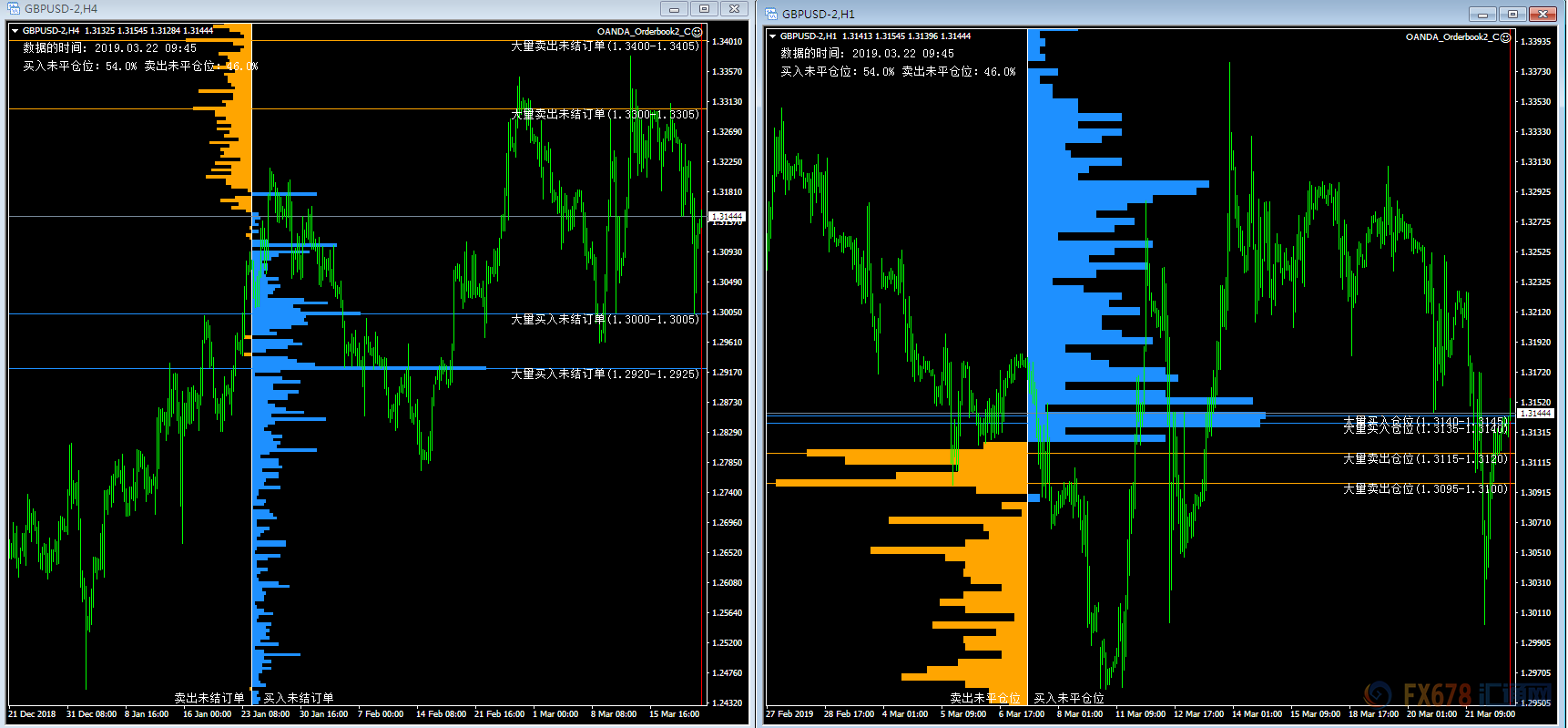
Task: Click OANDA_Orderbook2_C label in H1 chart
Action: (1452, 36)
